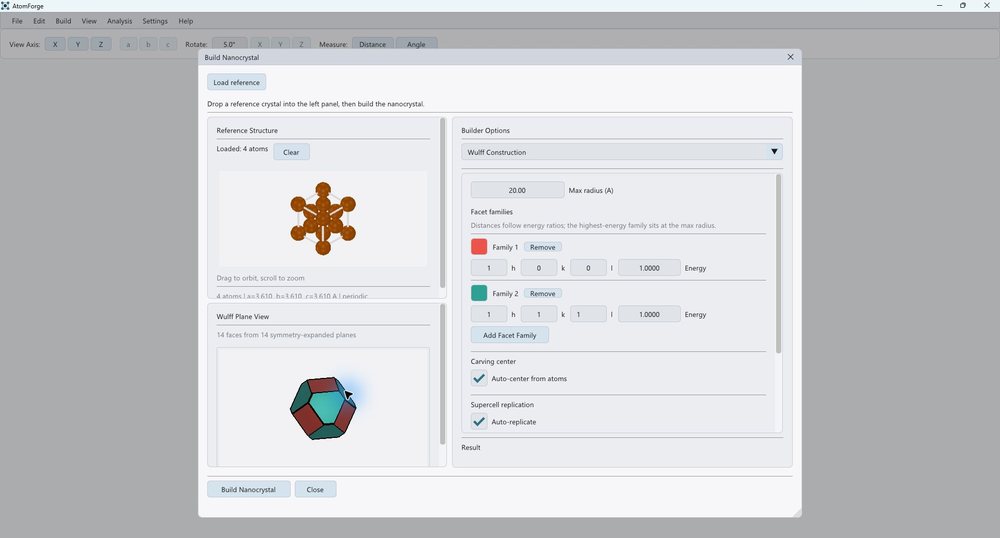Screen dimensions: 1000x538
Task: Click the 'Drag to orbit, scroll to zoom' hint
Action: pos(260,278)
